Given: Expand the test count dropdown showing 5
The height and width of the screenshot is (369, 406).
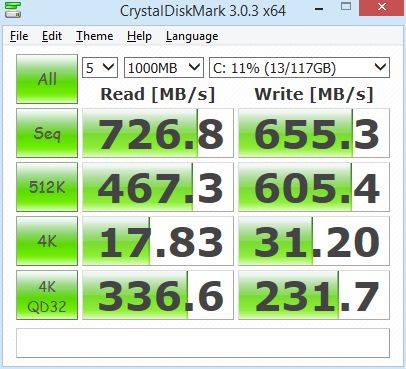Looking at the screenshot, I should coord(100,68).
